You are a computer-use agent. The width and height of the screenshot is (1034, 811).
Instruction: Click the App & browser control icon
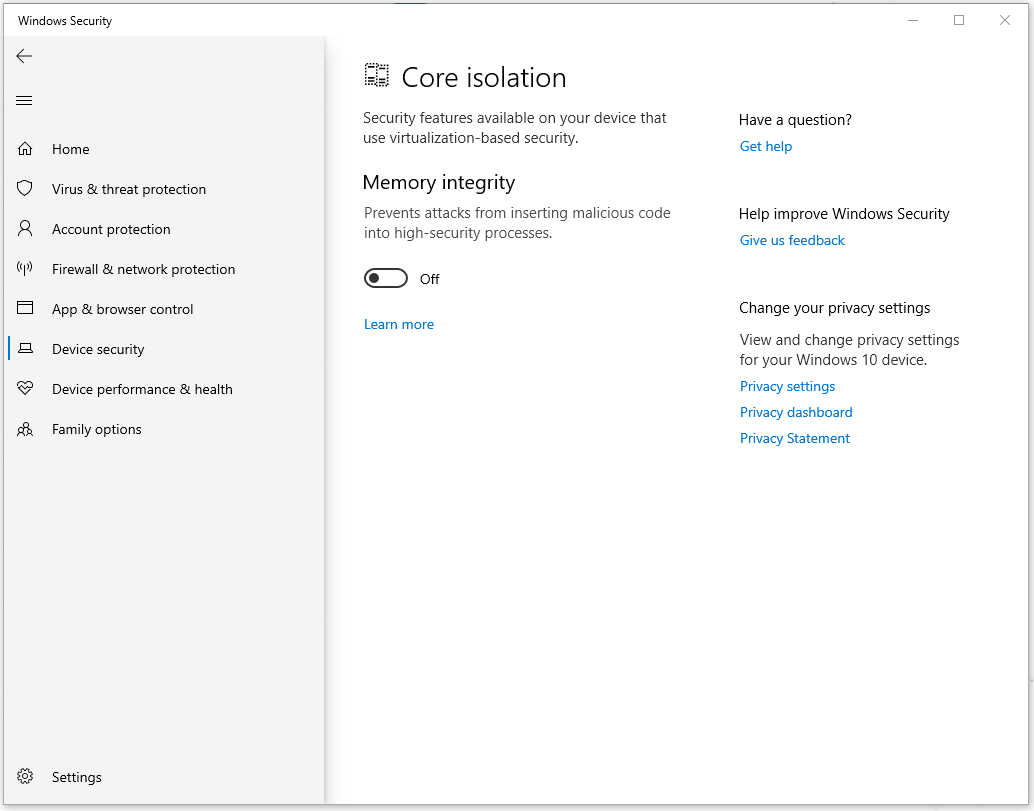25,308
